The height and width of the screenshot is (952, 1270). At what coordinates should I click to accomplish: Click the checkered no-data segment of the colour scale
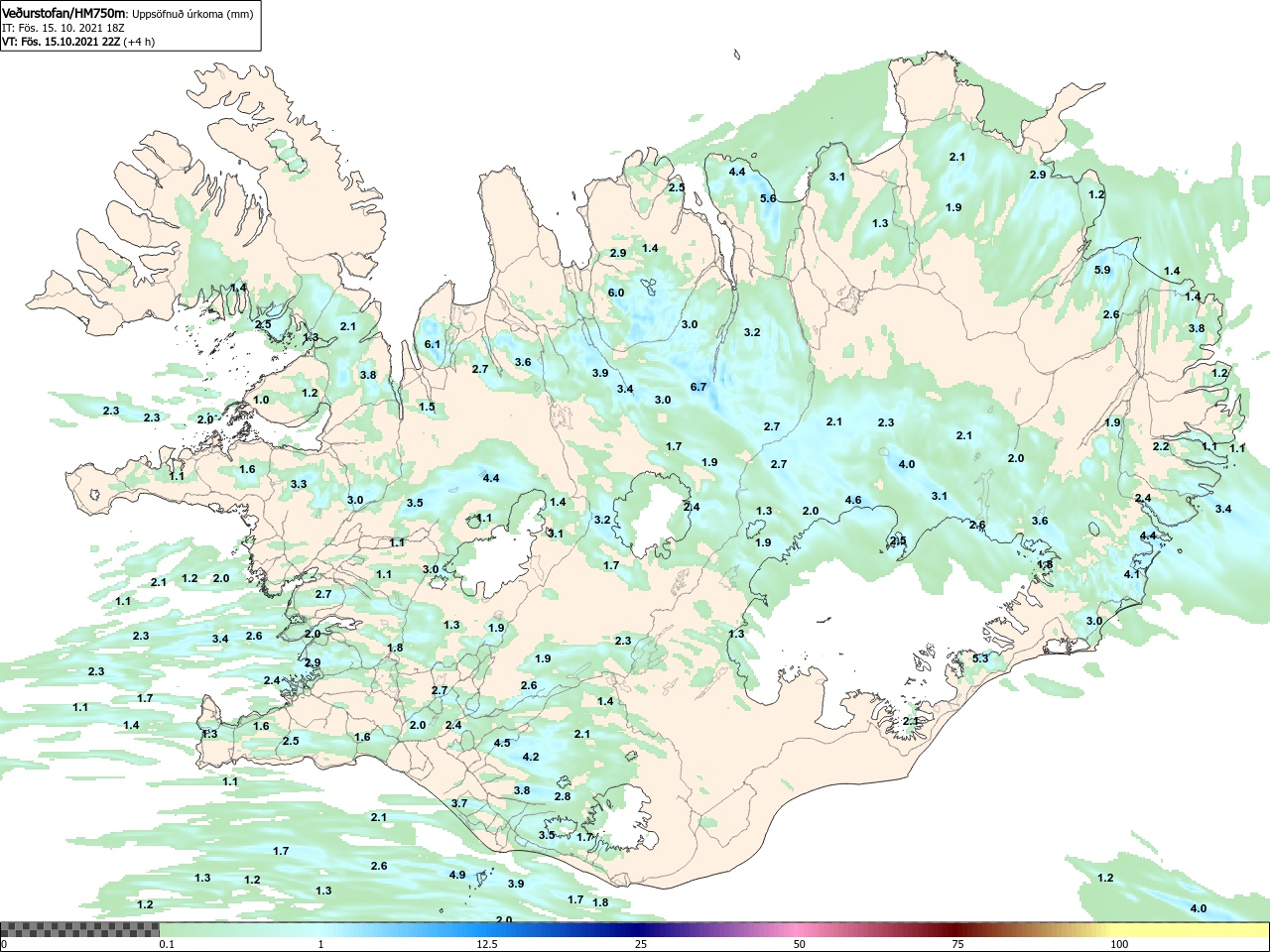[80, 930]
